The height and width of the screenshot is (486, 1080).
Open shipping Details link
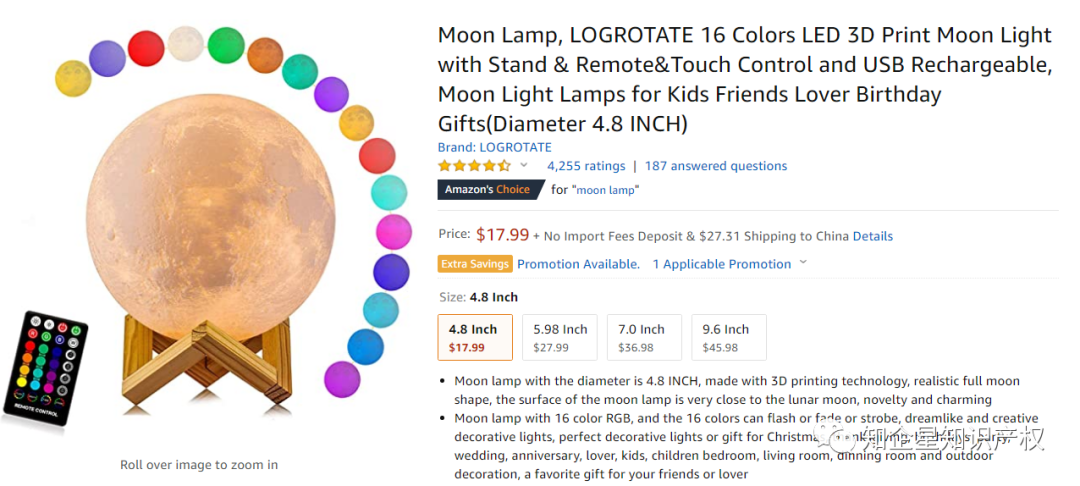[872, 237]
